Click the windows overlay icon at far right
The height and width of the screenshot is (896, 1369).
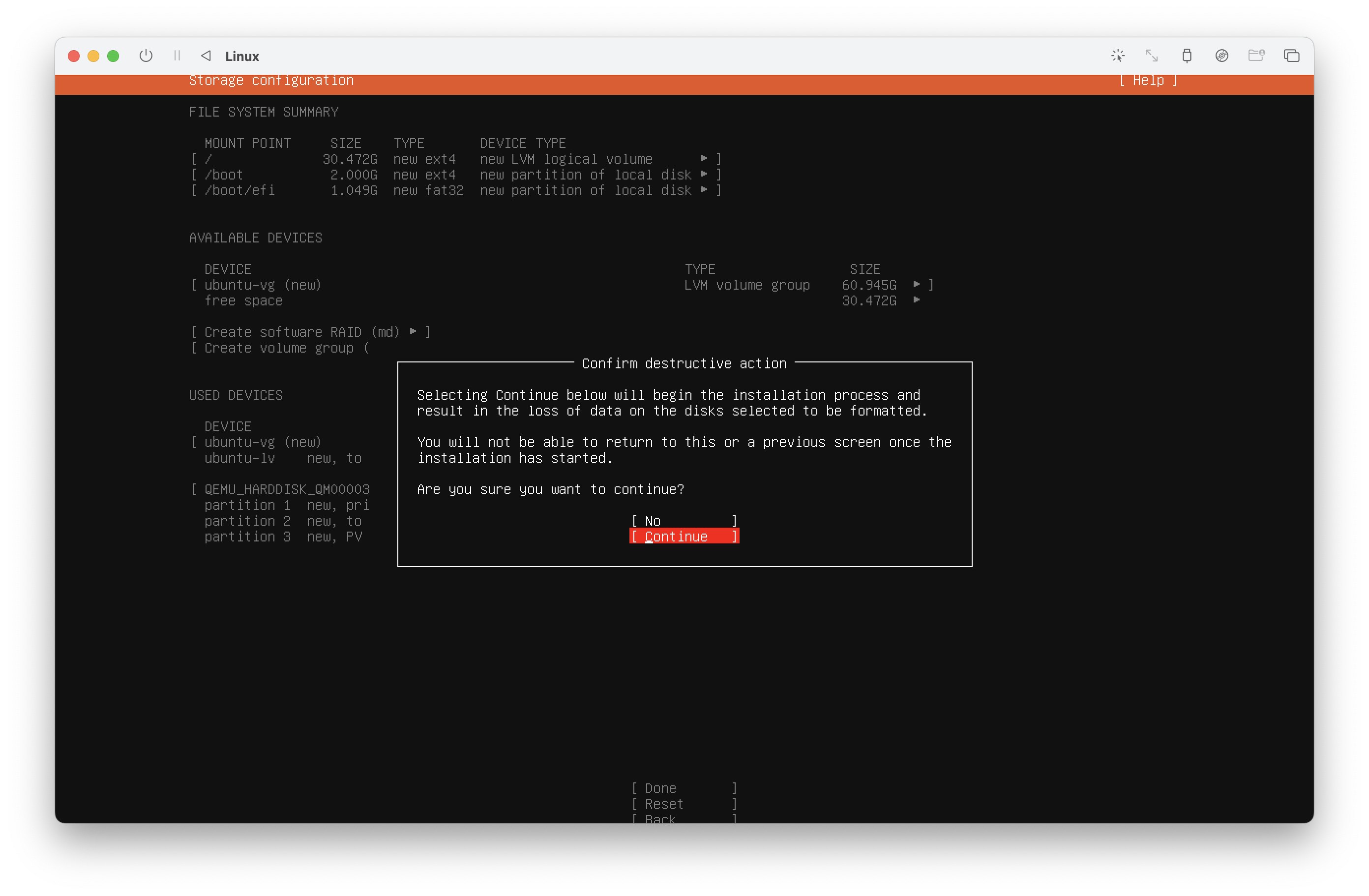click(1291, 56)
